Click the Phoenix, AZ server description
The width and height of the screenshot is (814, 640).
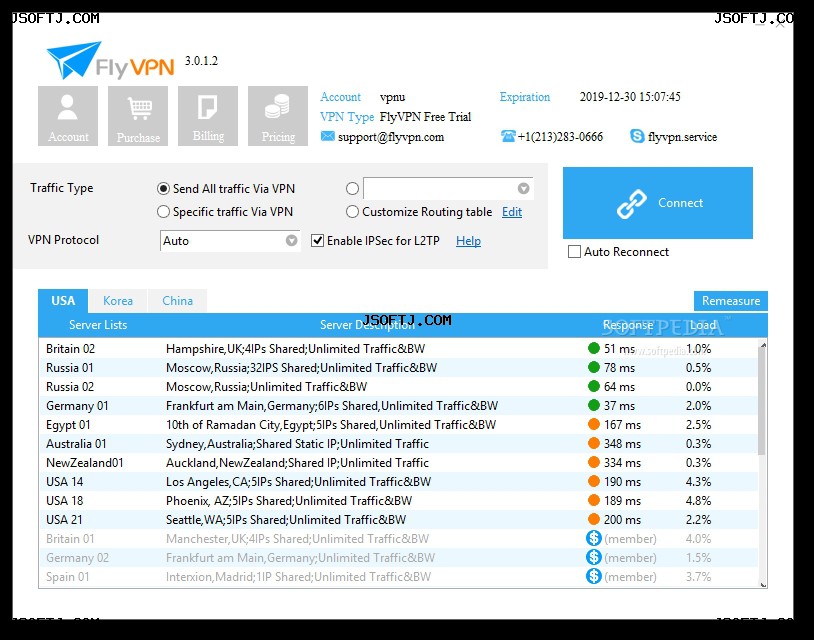tap(289, 501)
